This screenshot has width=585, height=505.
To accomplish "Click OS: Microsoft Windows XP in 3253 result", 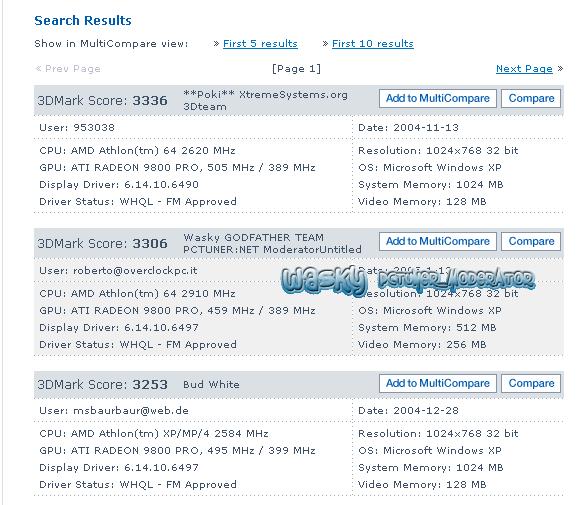I will point(430,451).
